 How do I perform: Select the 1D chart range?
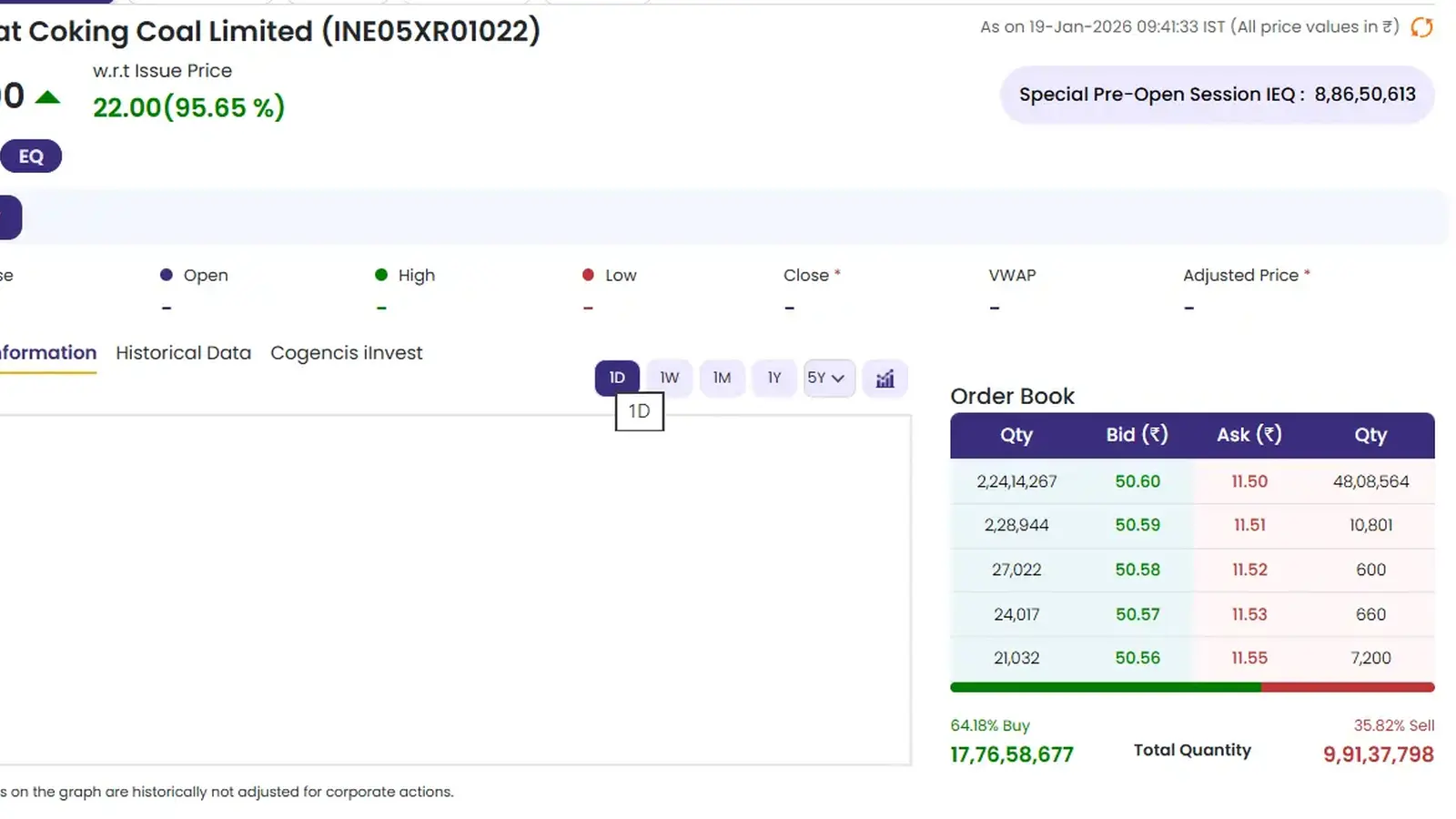617,378
